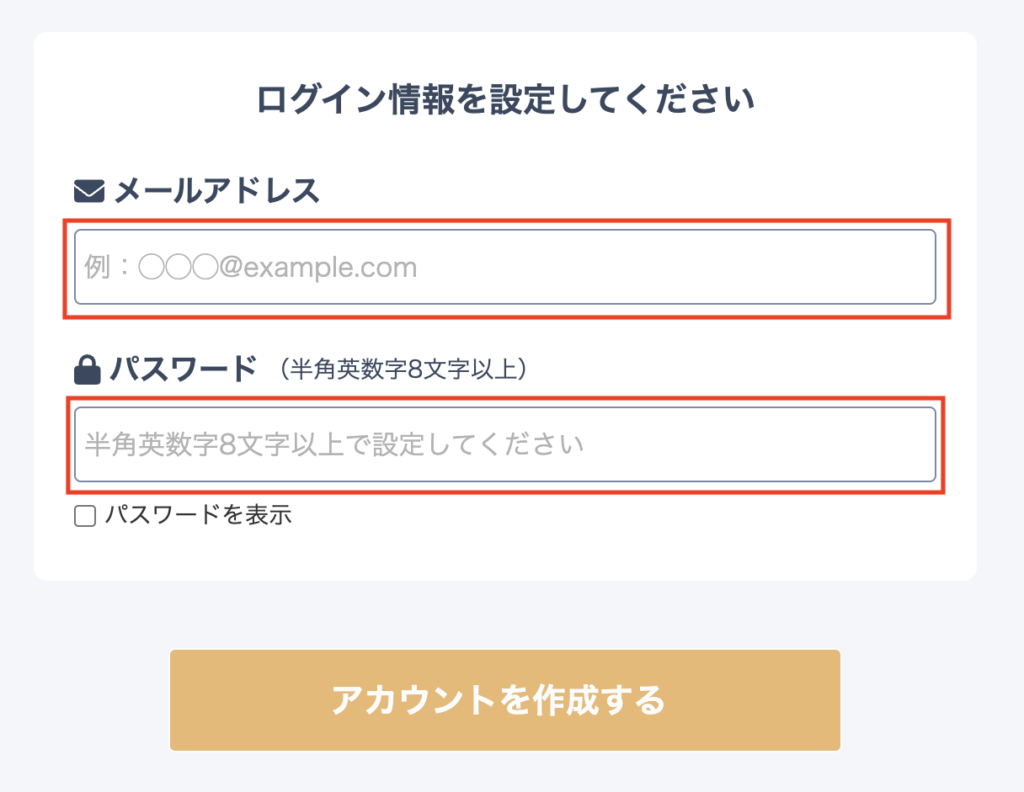The height and width of the screenshot is (792, 1024).
Task: Click the bold パスワード label text
Action: tap(183, 370)
